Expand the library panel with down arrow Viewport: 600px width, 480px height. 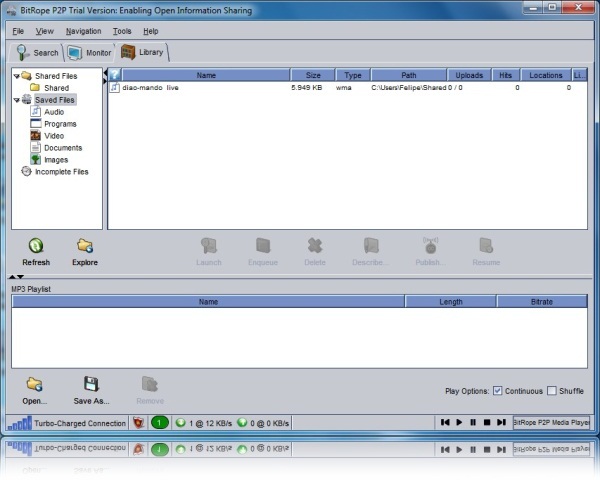pos(21,276)
